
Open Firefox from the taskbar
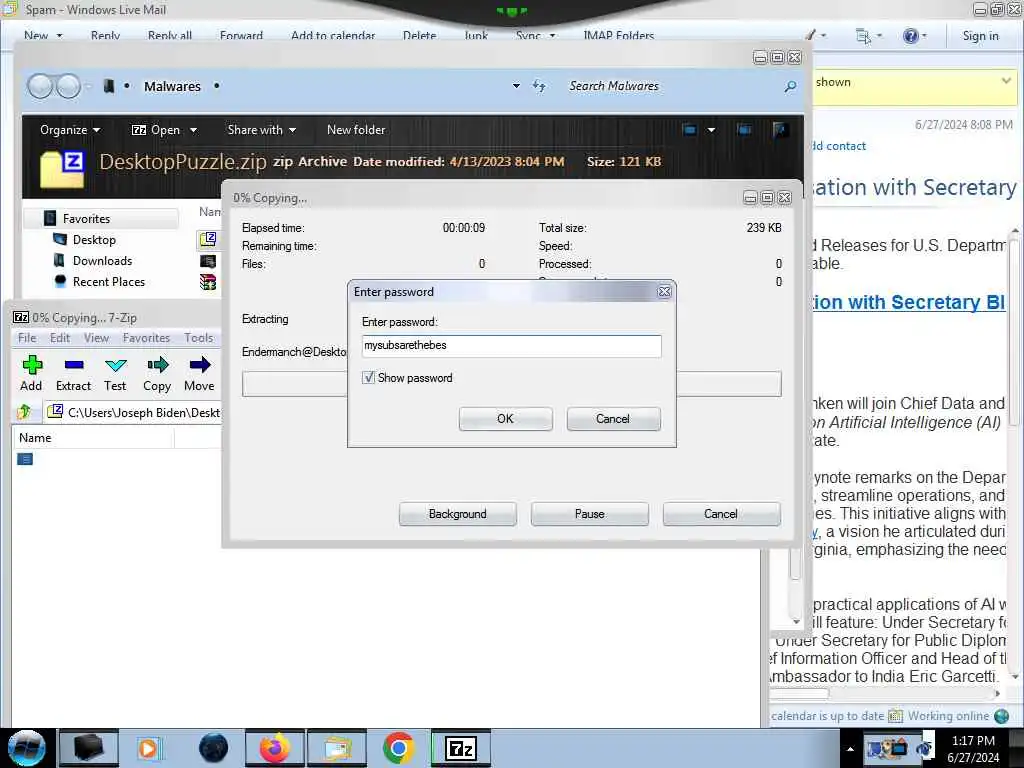[274, 748]
